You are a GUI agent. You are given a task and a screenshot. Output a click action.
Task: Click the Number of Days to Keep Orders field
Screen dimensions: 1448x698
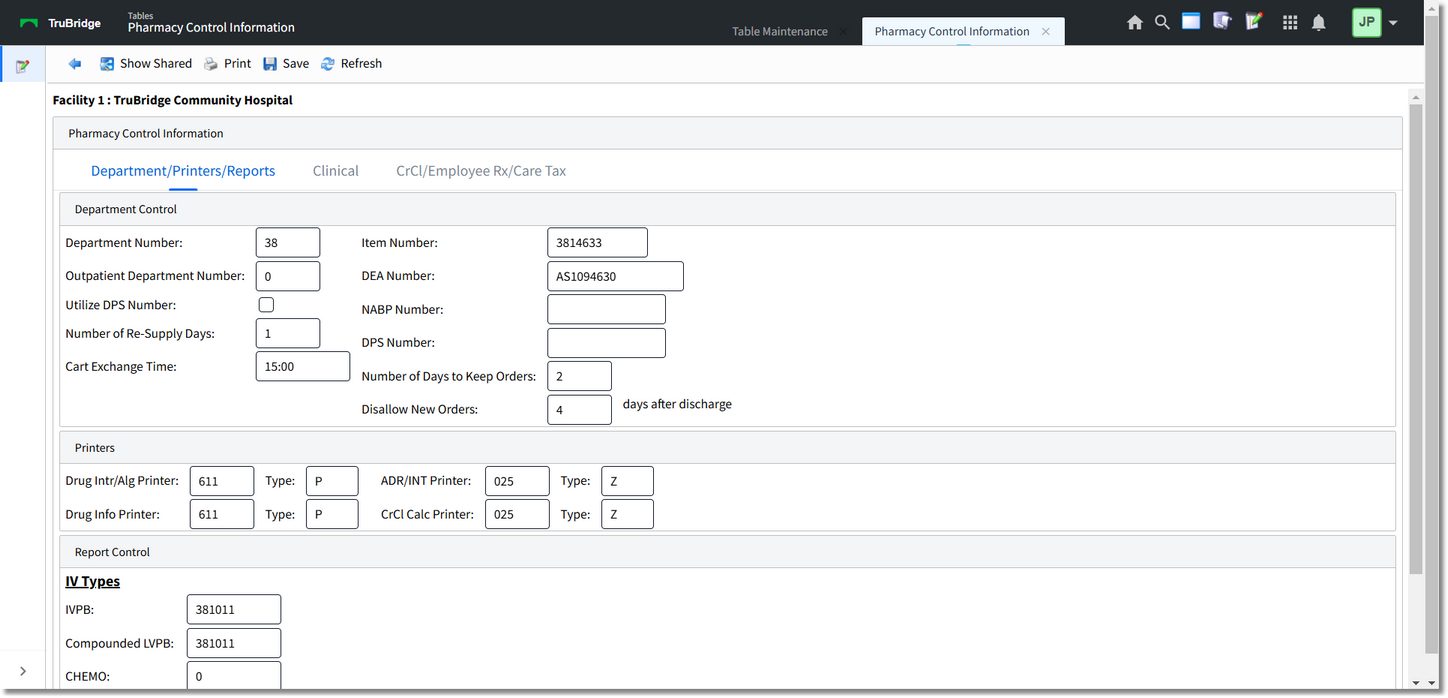click(x=580, y=377)
